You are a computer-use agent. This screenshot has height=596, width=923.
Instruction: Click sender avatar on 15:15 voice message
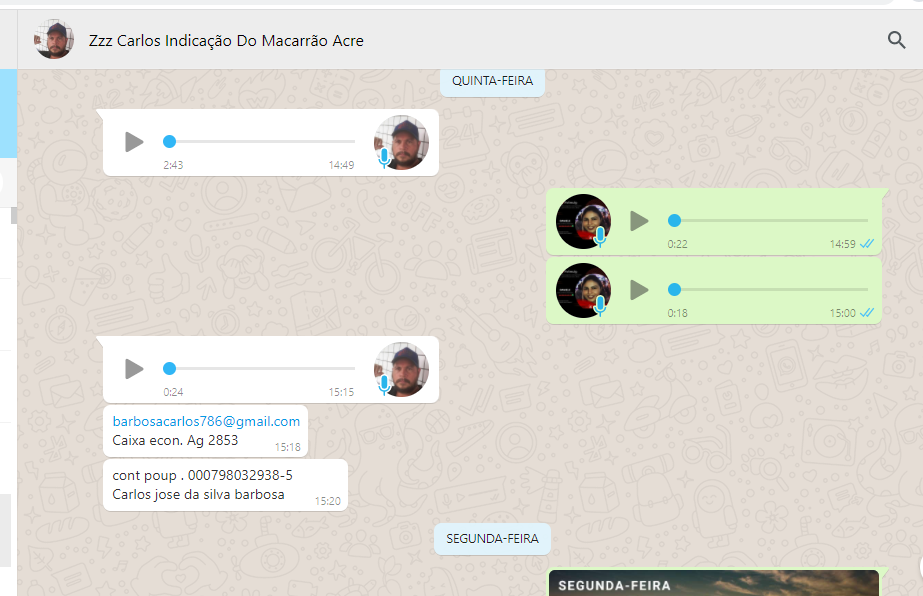pyautogui.click(x=401, y=369)
